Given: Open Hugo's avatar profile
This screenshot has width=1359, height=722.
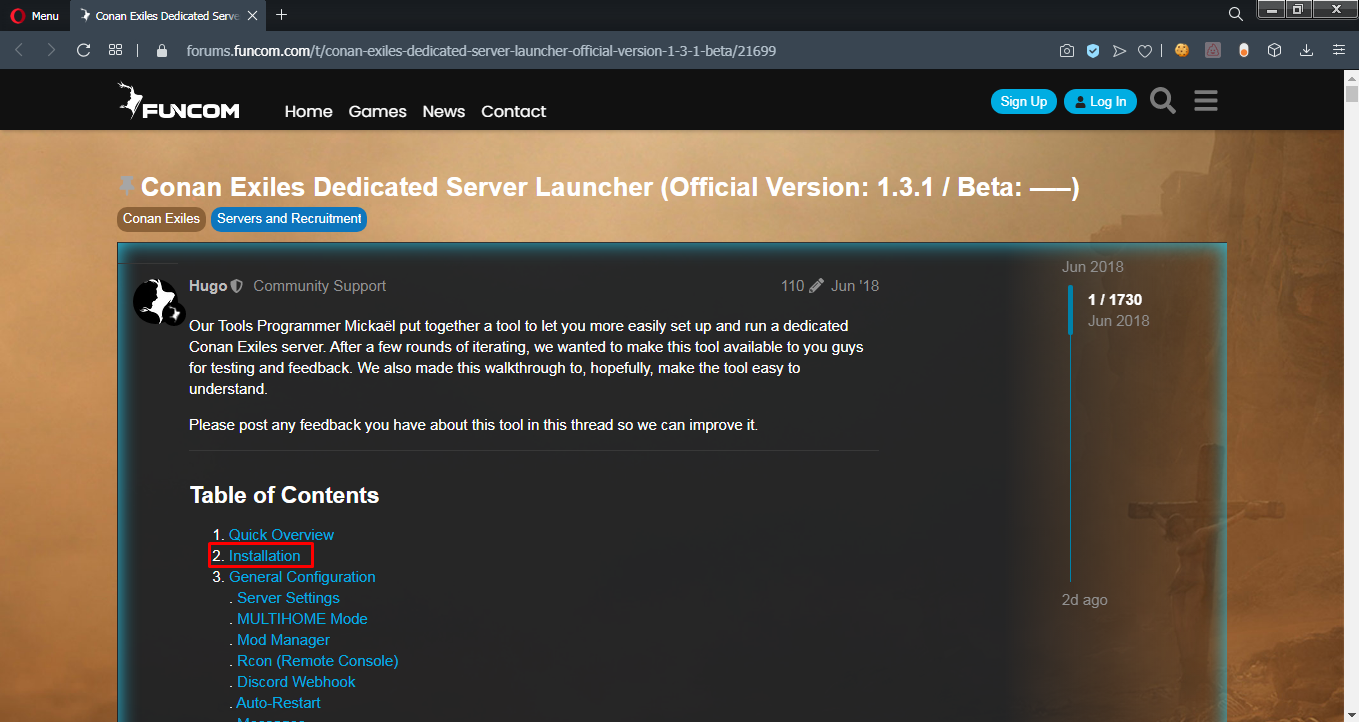Looking at the screenshot, I should [x=156, y=300].
